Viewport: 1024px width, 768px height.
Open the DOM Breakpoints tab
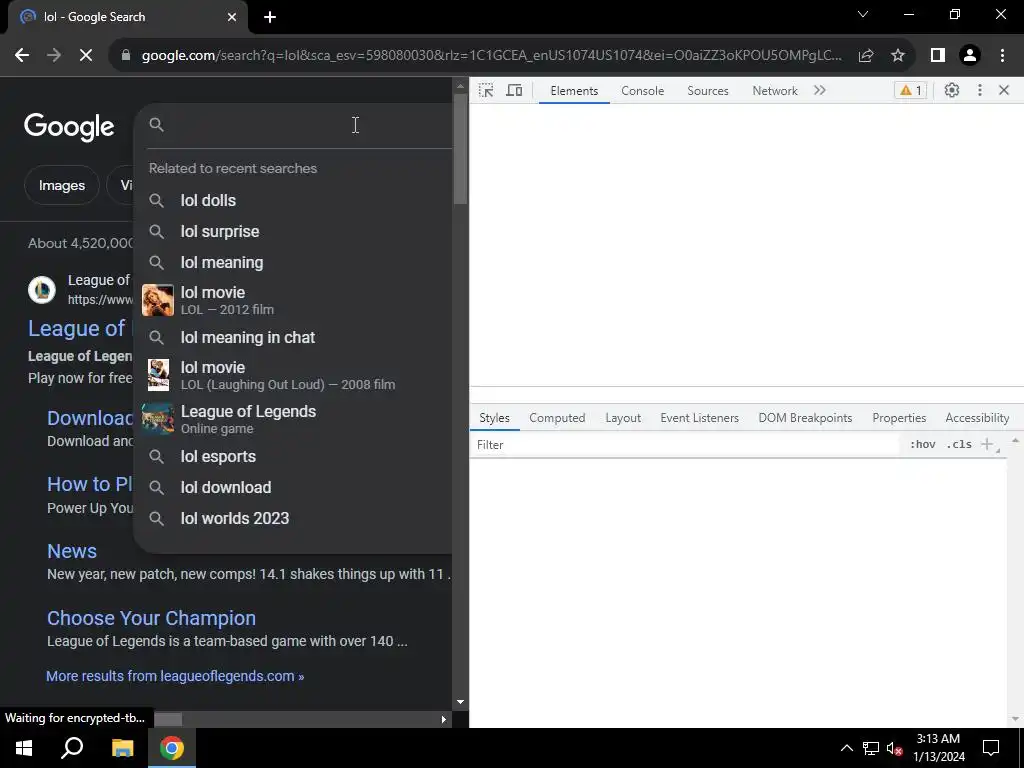click(x=805, y=418)
